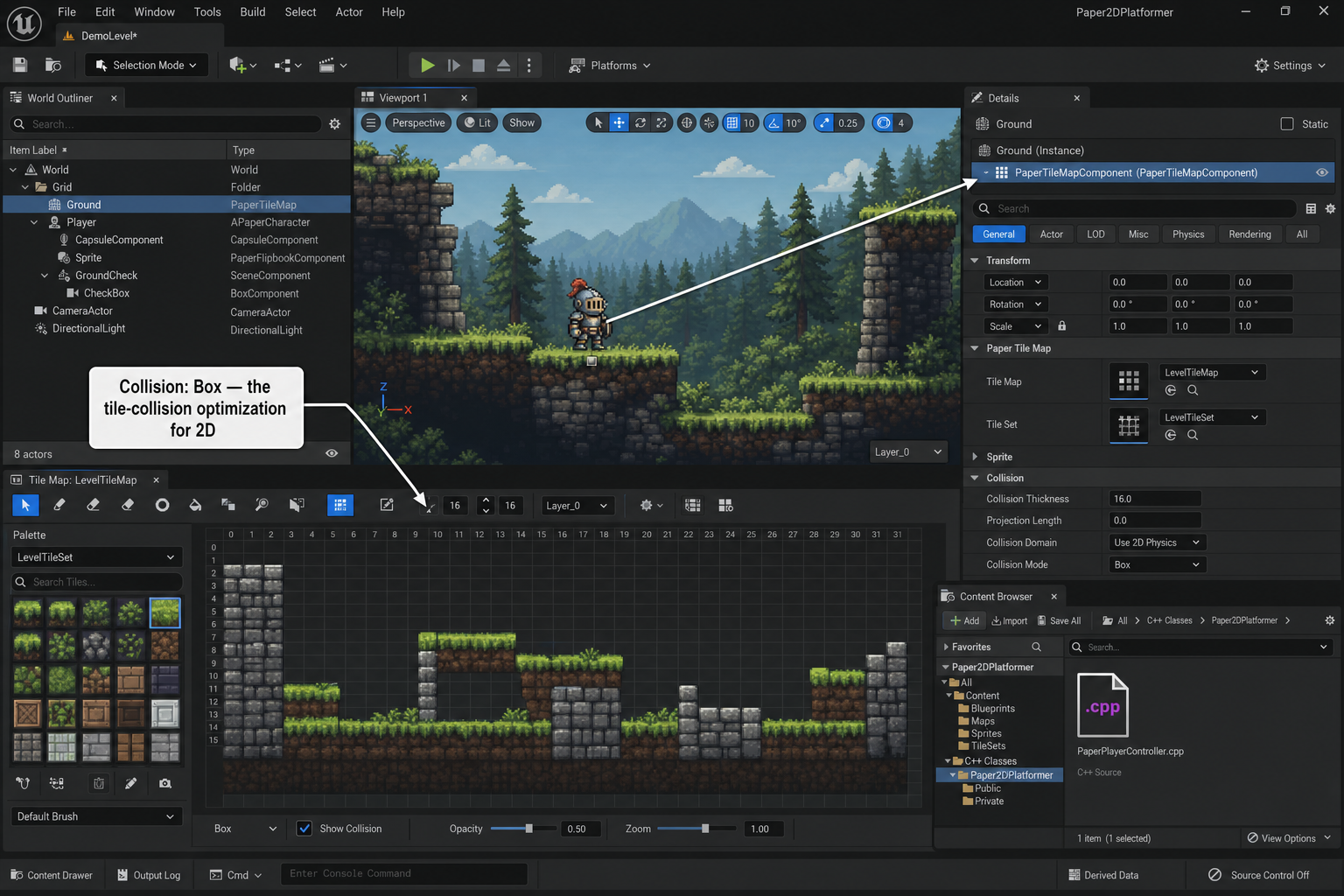
Task: Select the tile map selection arrow tool
Action: point(25,505)
